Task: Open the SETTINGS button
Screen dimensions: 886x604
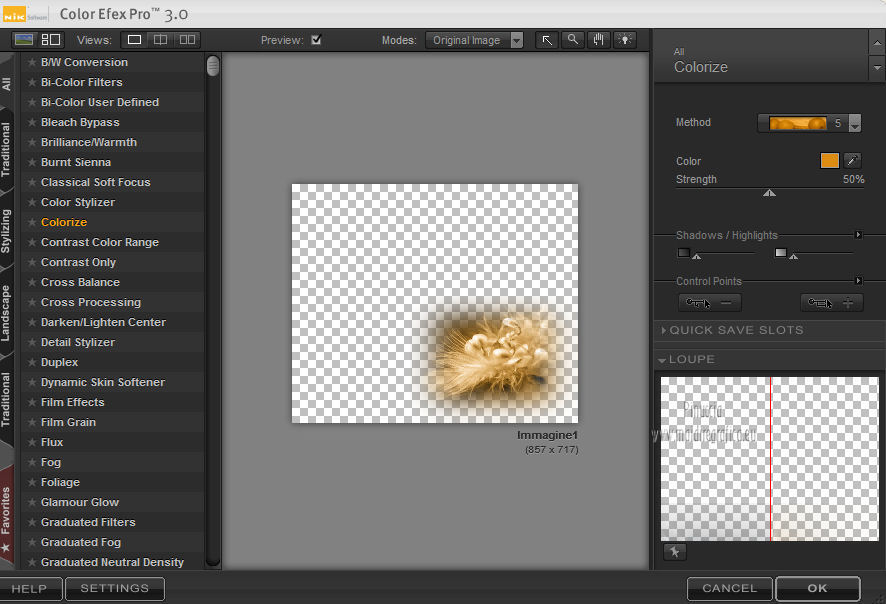Action: pyautogui.click(x=115, y=589)
